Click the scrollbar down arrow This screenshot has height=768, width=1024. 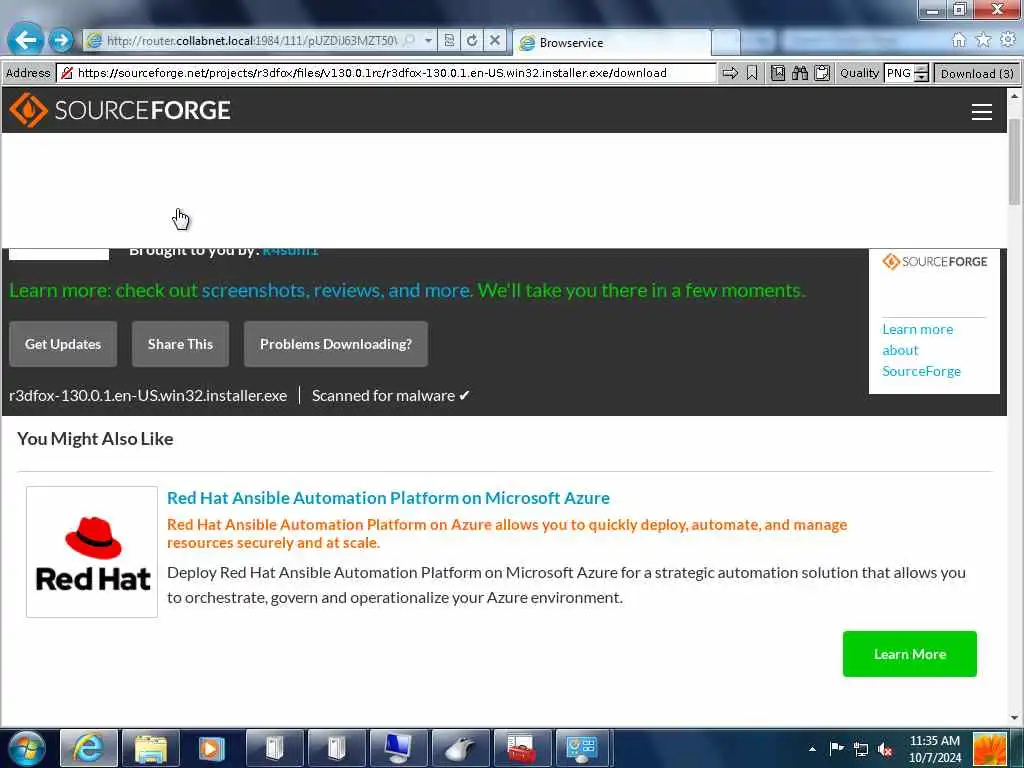coord(1014,717)
